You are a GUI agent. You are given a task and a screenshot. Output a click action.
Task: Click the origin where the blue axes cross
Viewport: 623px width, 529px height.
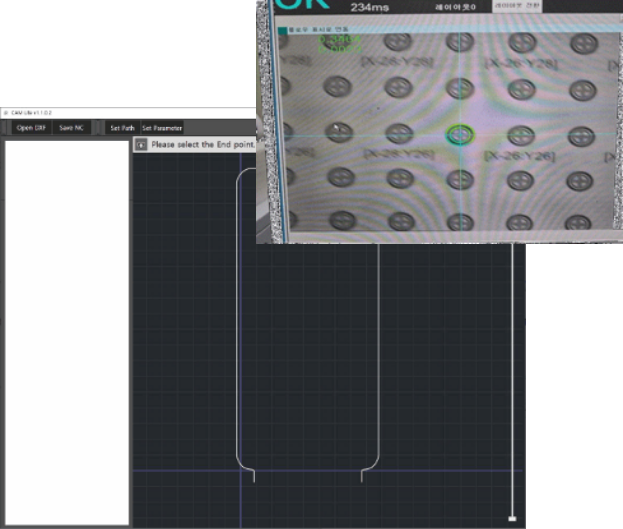241,470
